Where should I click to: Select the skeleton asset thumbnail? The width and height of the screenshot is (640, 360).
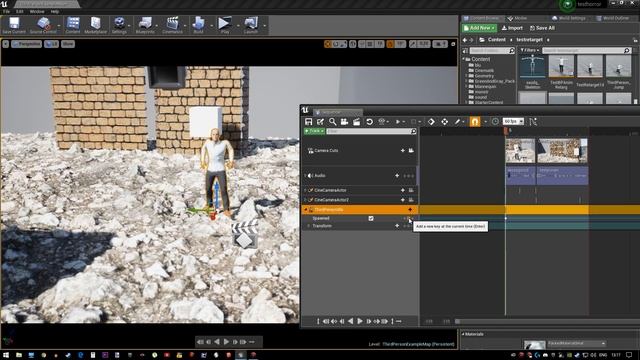pos(532,66)
